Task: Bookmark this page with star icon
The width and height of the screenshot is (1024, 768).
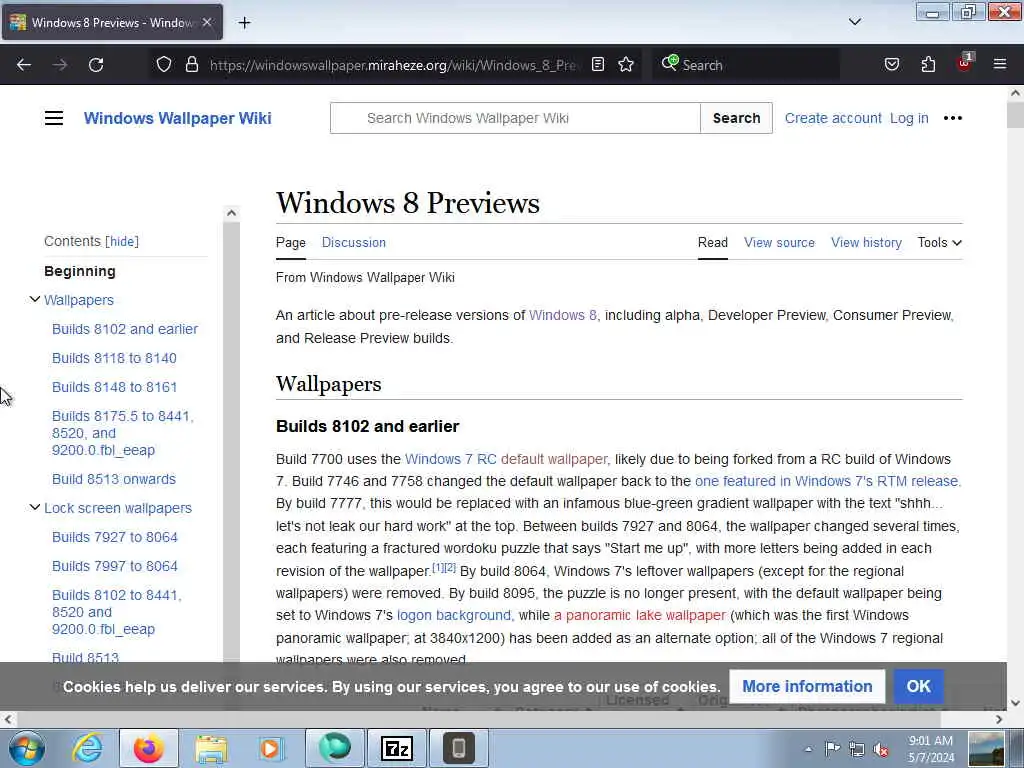Action: pos(626,65)
